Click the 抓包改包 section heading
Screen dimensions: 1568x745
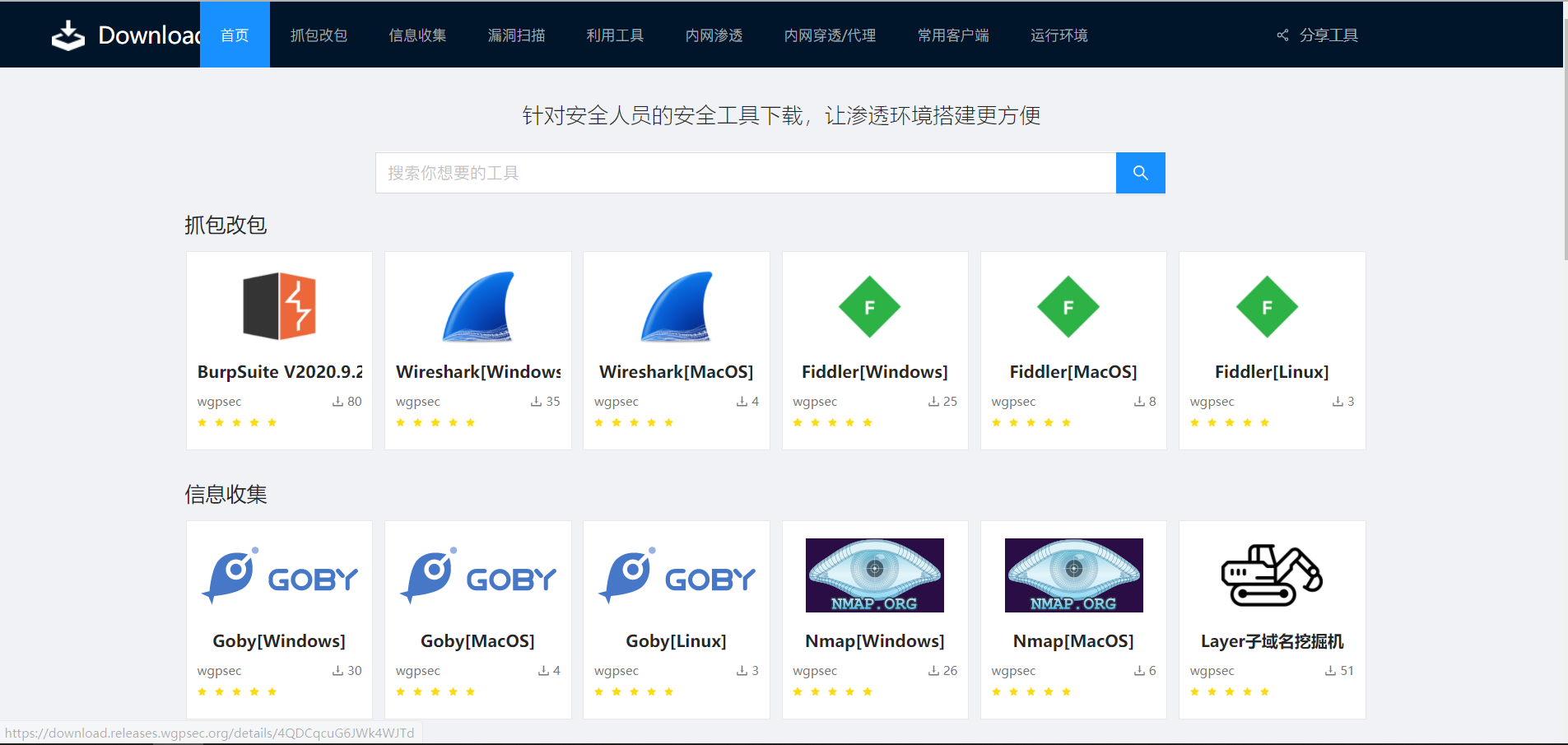pyautogui.click(x=226, y=225)
